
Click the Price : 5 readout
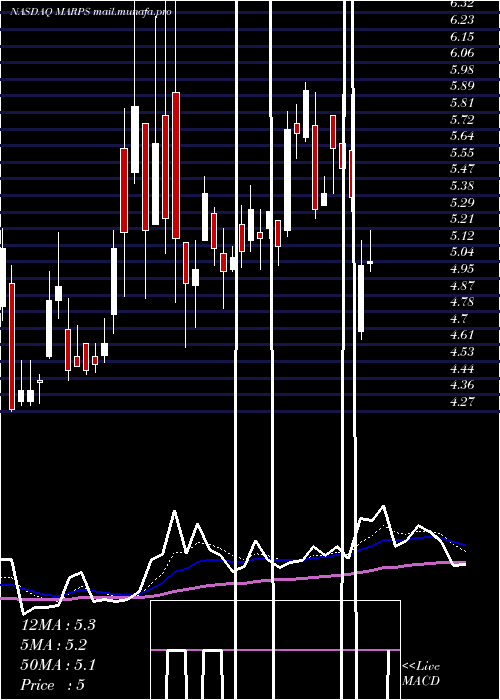click(53, 685)
